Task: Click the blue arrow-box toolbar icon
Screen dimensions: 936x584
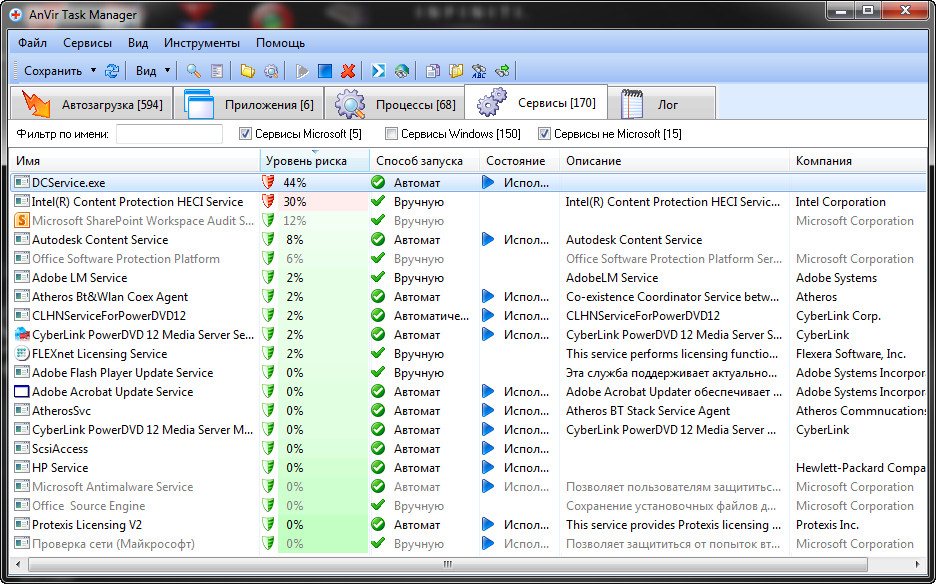Action: 378,71
